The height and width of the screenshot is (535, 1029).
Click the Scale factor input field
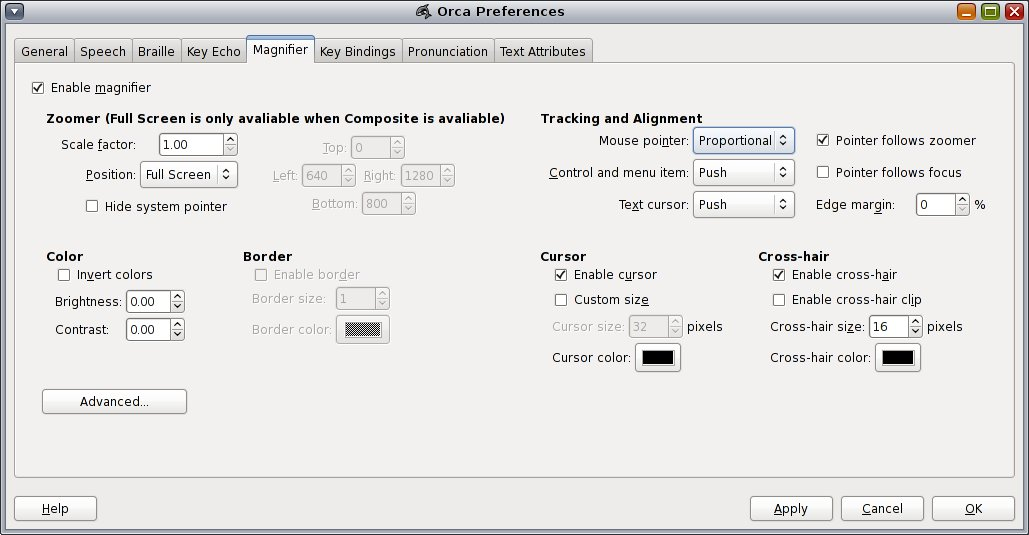click(x=192, y=144)
